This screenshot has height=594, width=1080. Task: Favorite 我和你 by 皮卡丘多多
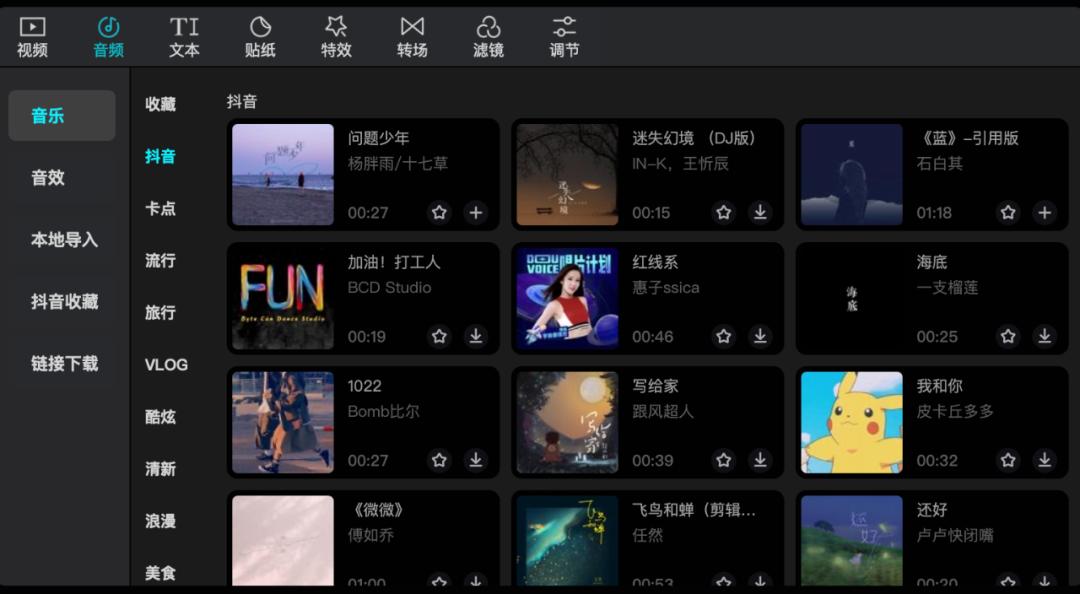tap(1008, 462)
